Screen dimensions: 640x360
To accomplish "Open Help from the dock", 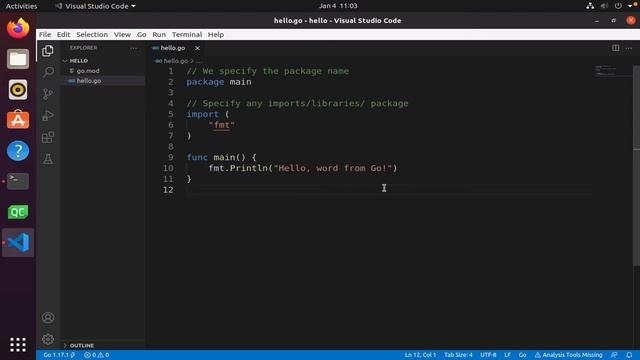I will [18, 151].
